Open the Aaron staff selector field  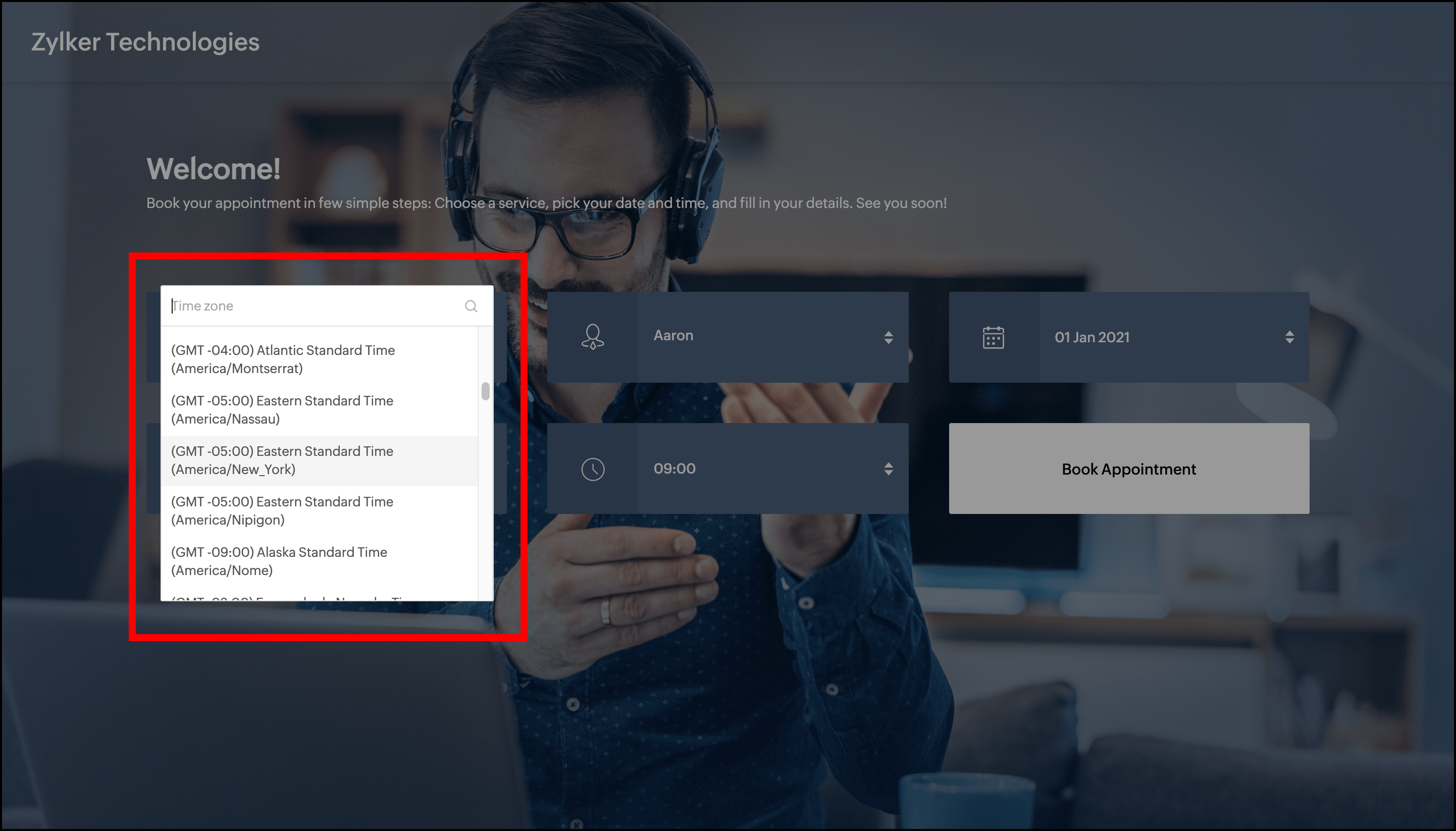tap(759, 336)
